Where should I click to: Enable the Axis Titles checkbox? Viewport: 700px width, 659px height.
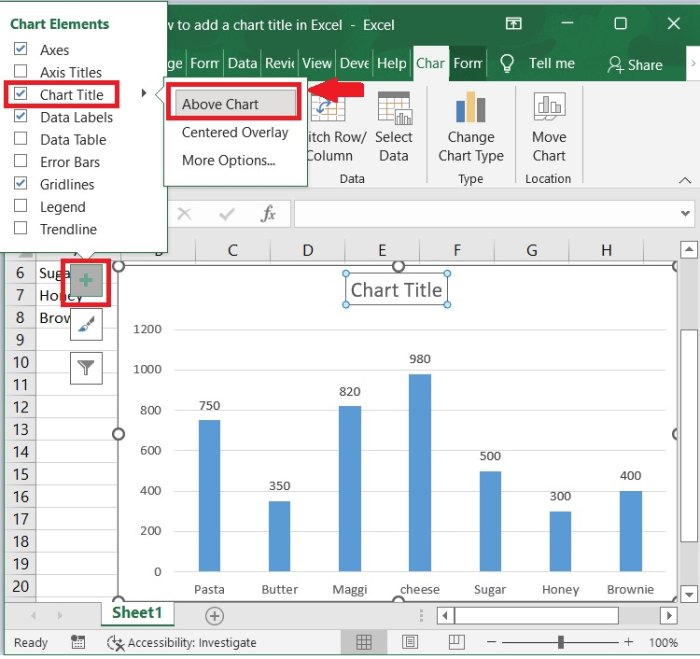(x=21, y=72)
